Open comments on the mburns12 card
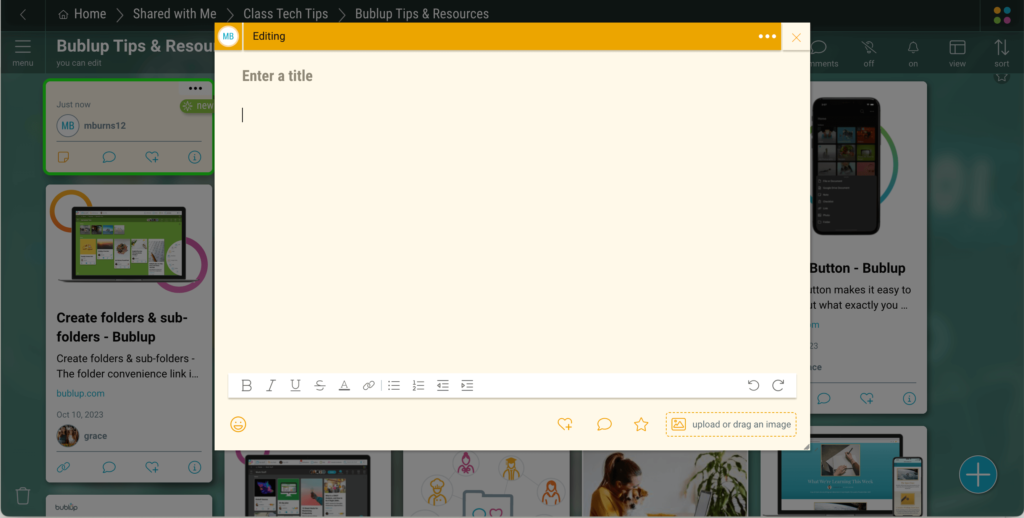 point(109,157)
